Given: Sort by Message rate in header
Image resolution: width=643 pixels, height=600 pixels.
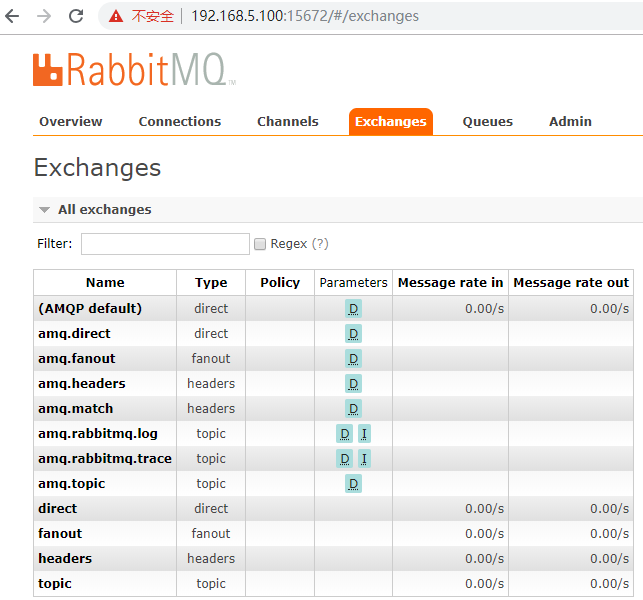Looking at the screenshot, I should pyautogui.click(x=450, y=283).
